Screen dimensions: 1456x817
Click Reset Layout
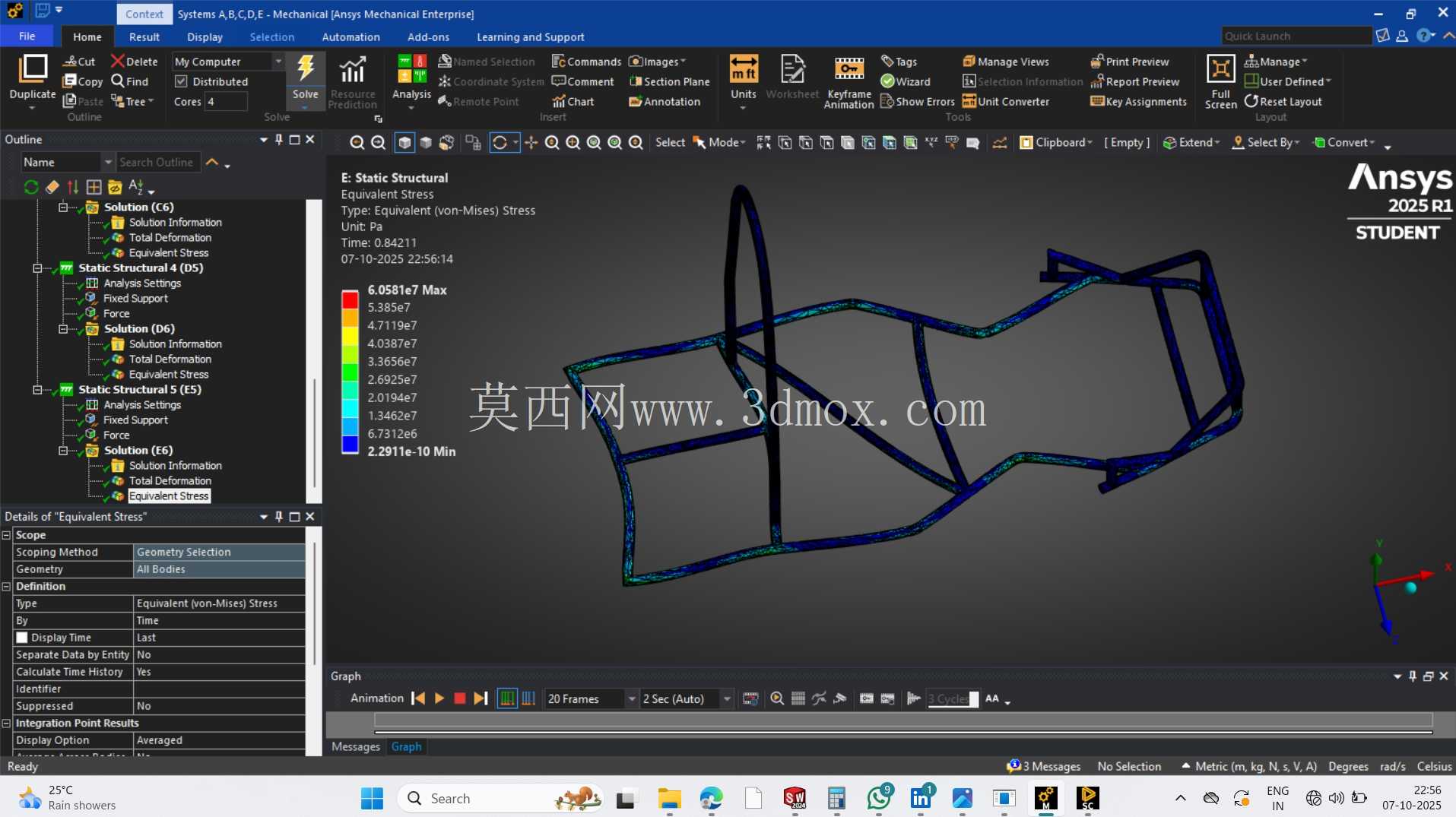[1283, 101]
